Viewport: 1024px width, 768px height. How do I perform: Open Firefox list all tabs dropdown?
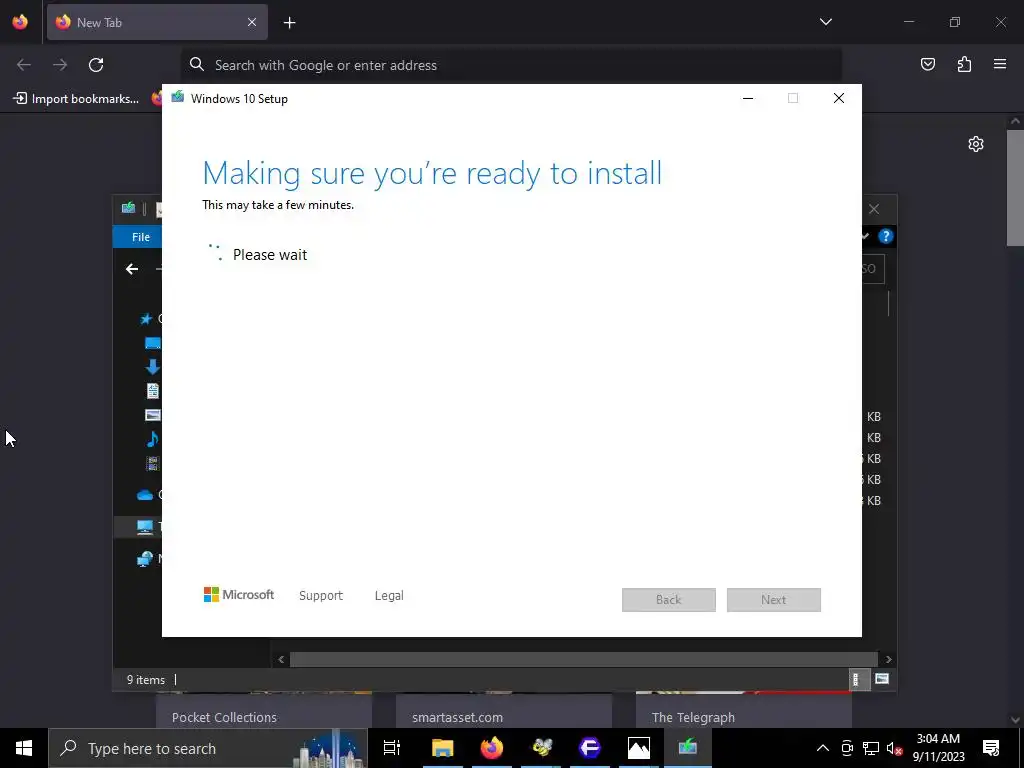coord(825,22)
